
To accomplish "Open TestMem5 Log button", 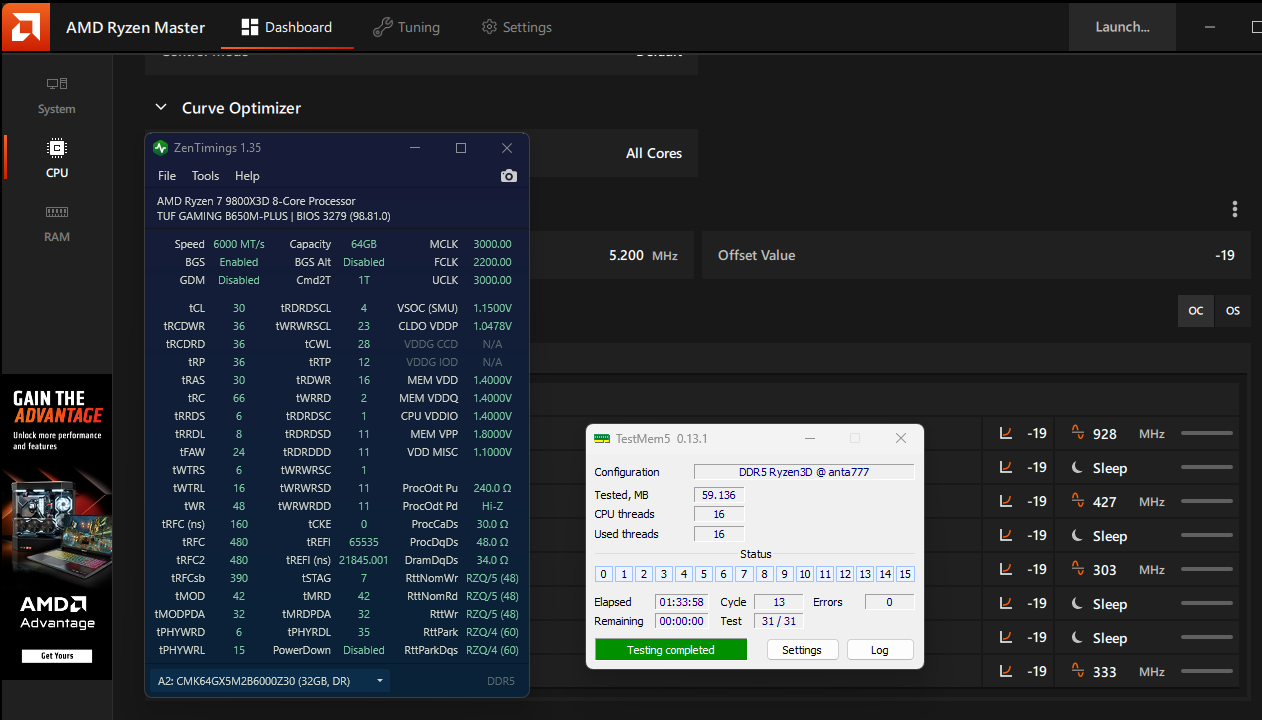I will (880, 650).
